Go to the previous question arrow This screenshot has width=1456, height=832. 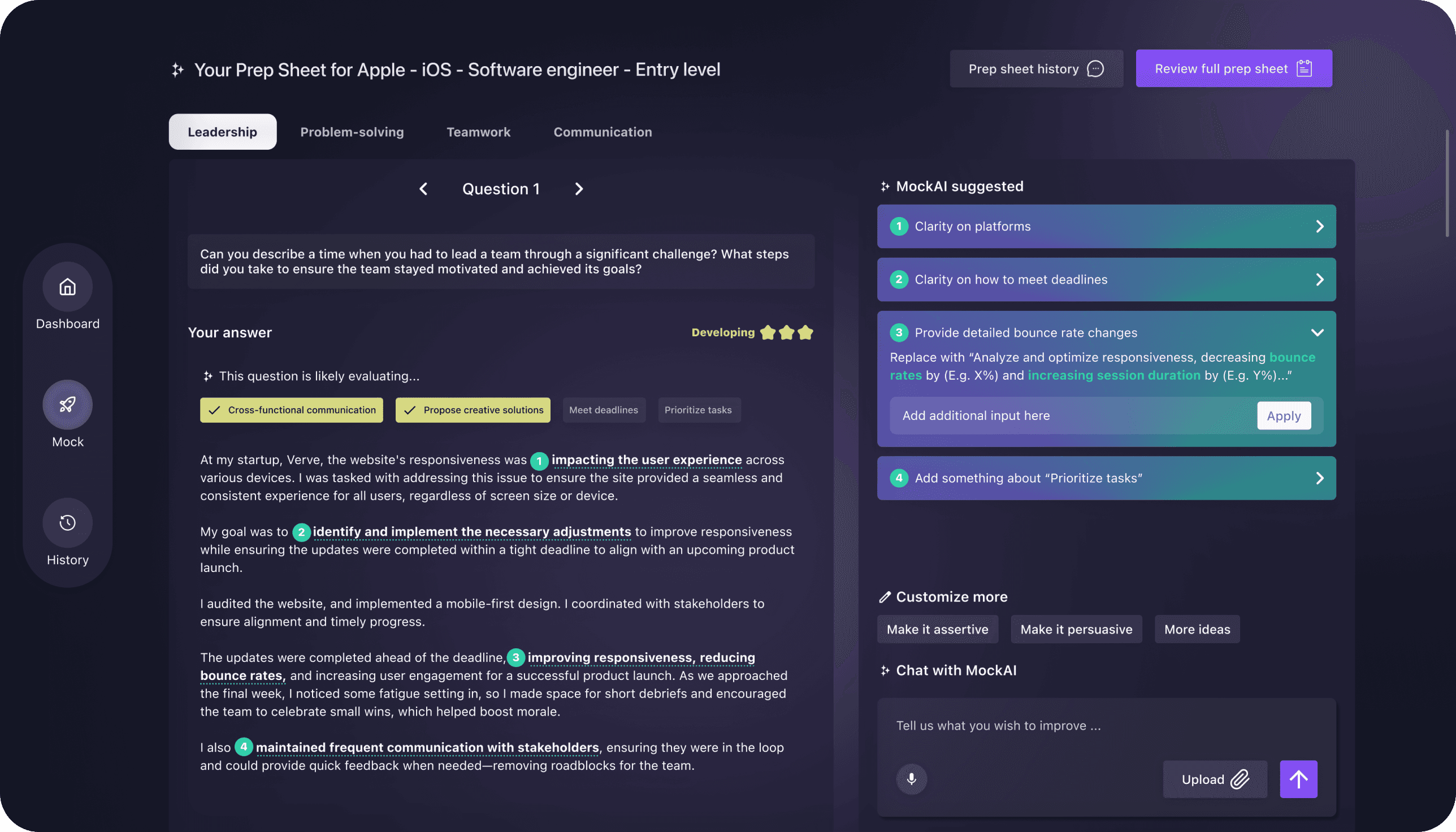(x=423, y=189)
